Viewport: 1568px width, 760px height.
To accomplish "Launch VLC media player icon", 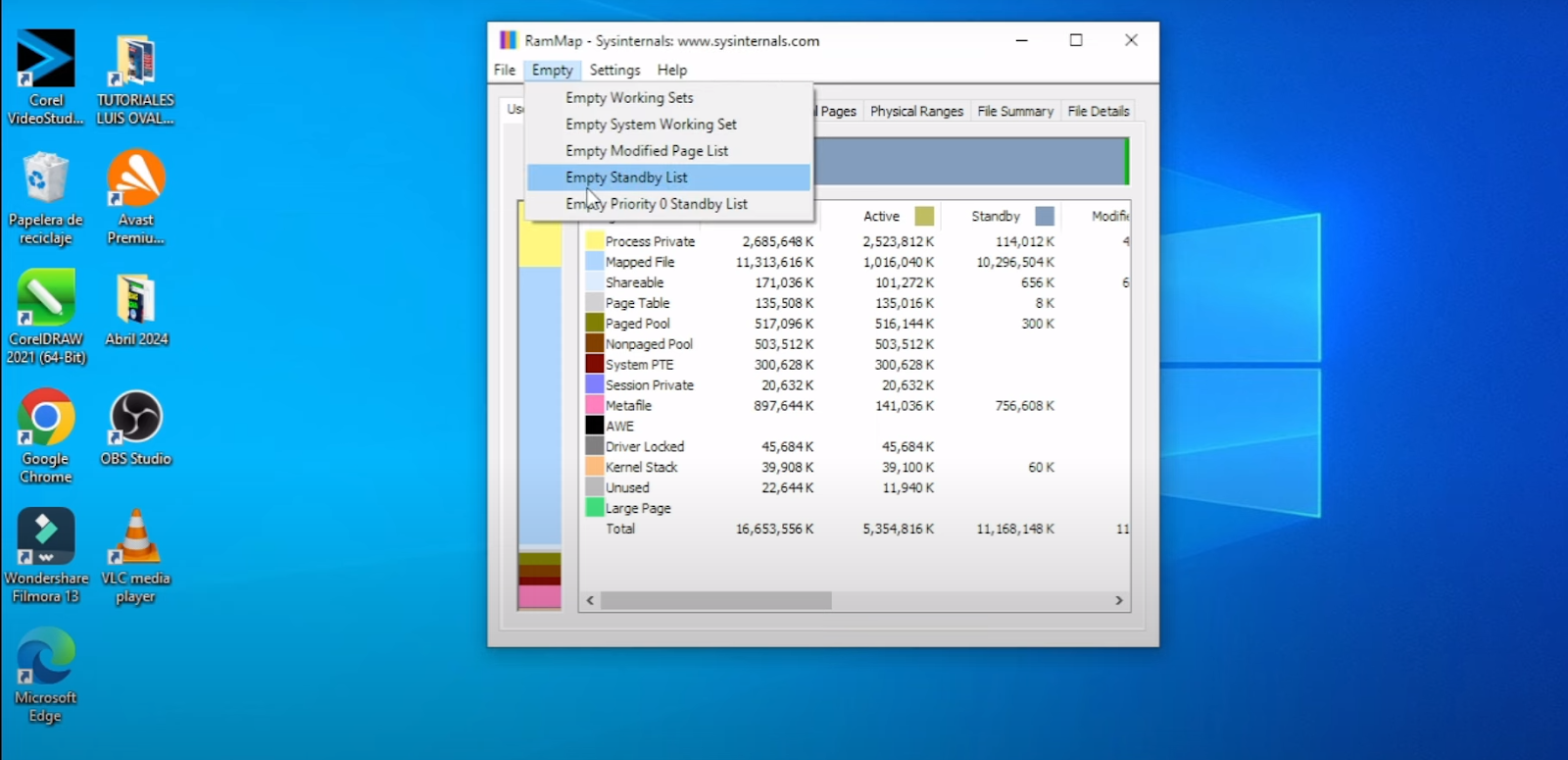I will (135, 556).
